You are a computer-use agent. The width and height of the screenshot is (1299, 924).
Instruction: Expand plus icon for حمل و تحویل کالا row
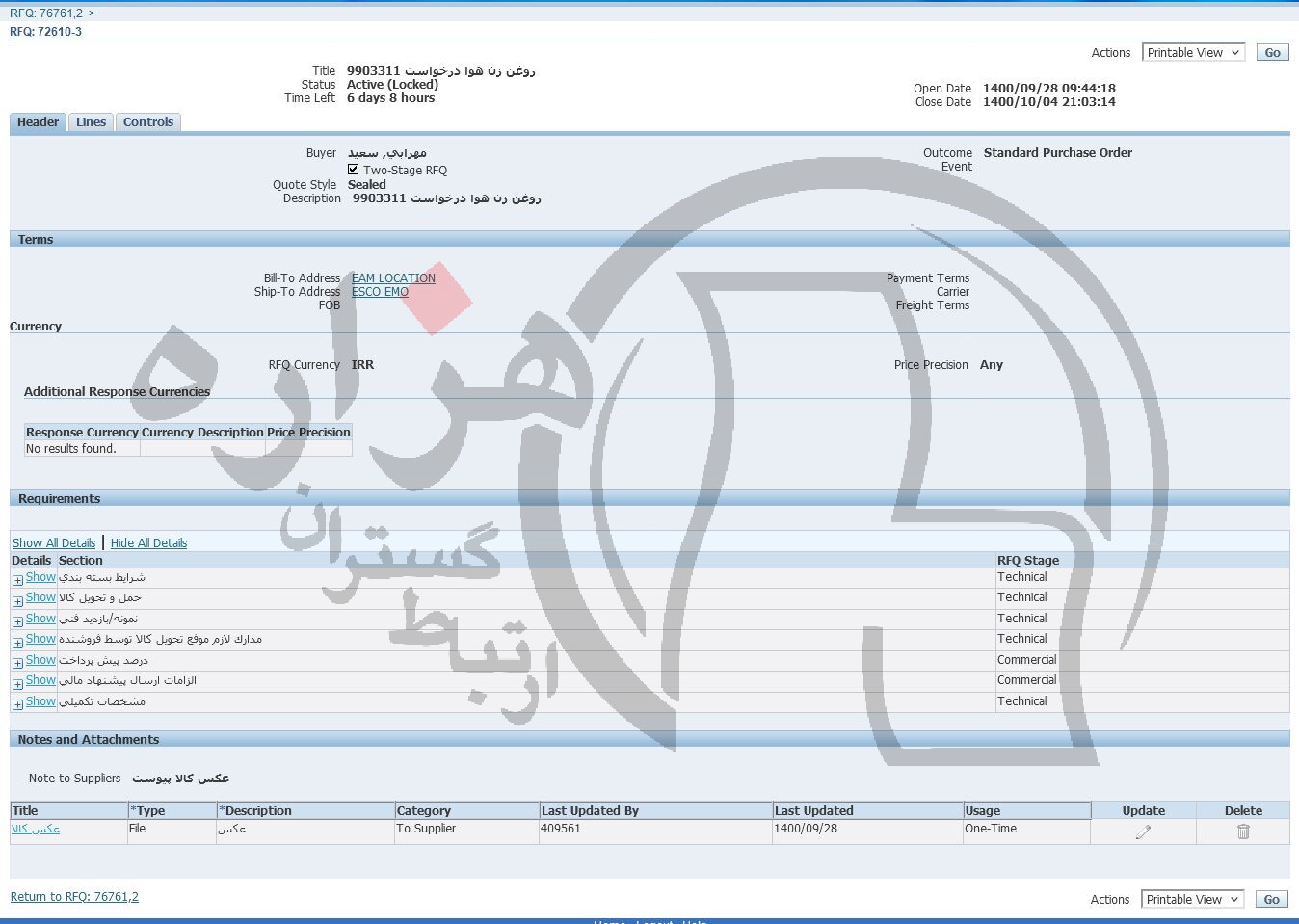point(17,601)
